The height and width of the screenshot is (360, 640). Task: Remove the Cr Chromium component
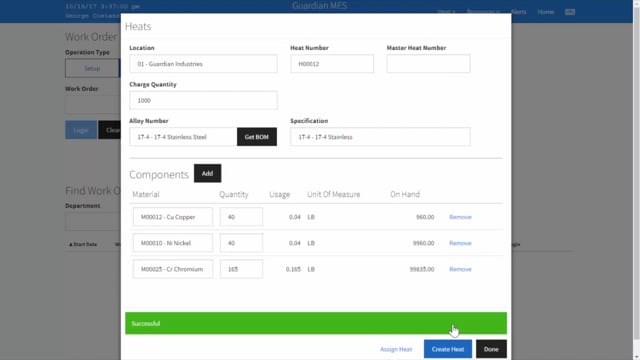tap(460, 269)
